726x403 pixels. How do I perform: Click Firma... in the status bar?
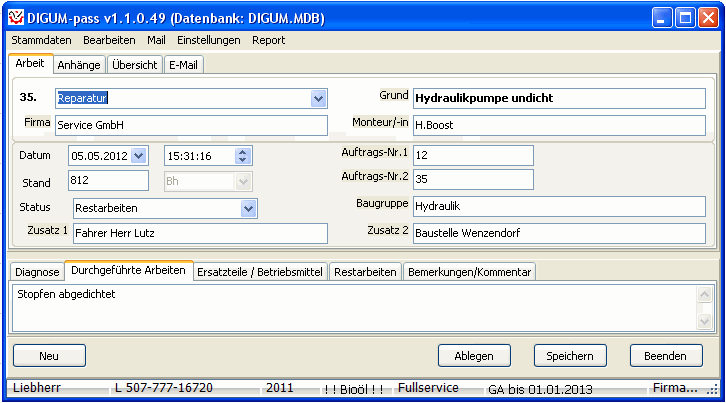[675, 388]
